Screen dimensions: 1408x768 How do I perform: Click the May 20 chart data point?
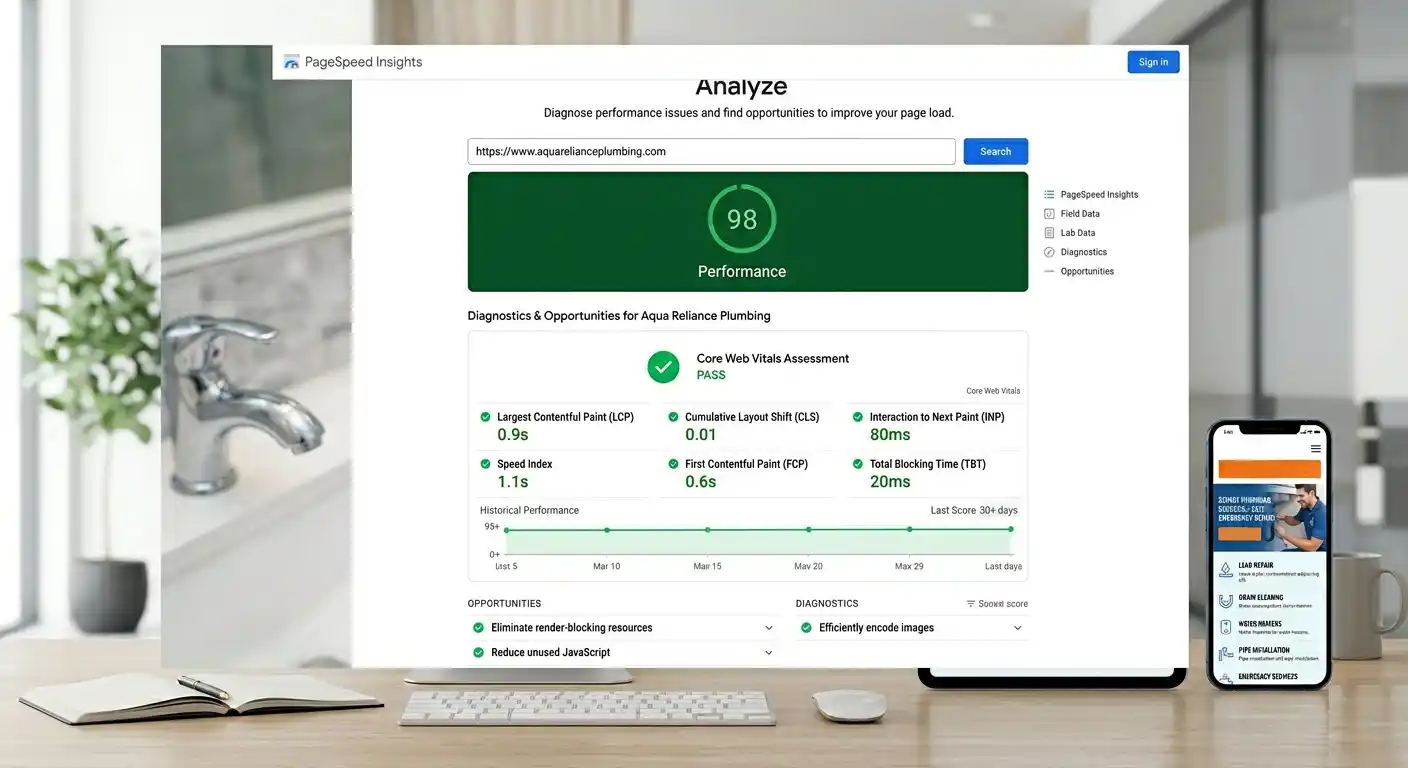tap(809, 530)
